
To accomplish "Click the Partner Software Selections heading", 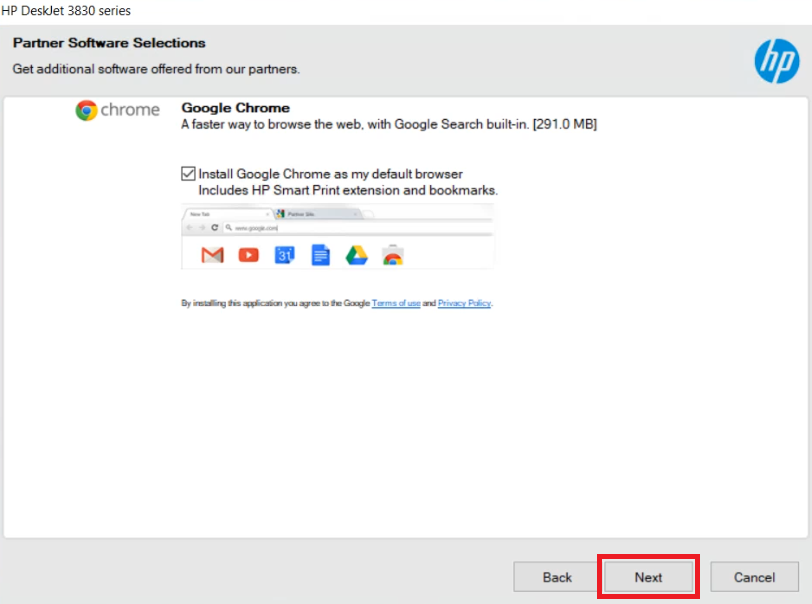I will [x=109, y=42].
